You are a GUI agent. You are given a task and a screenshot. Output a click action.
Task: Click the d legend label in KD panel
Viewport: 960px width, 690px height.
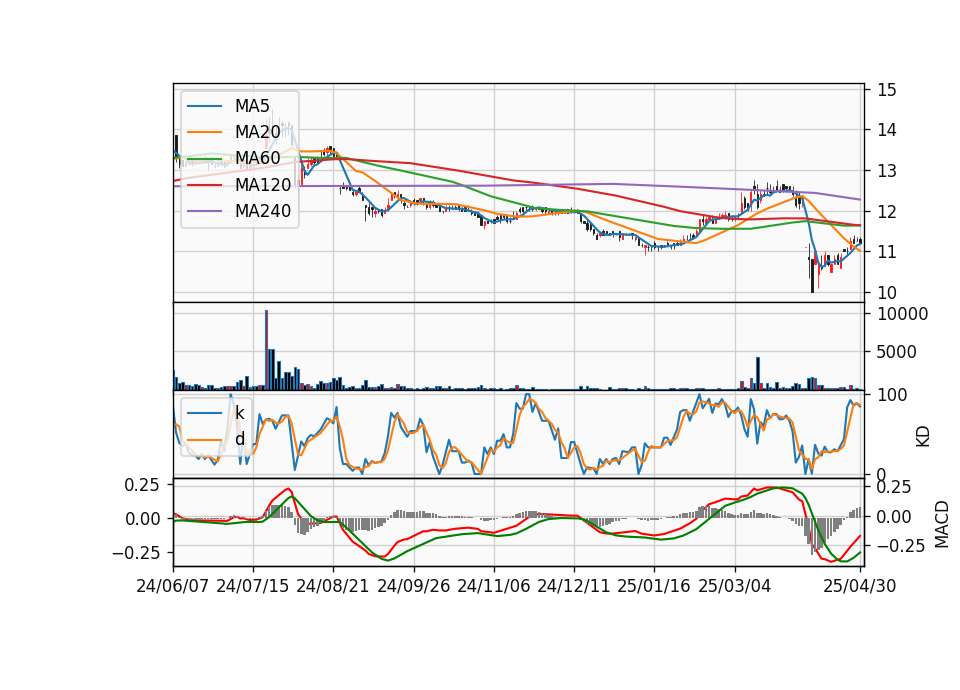pos(239,439)
